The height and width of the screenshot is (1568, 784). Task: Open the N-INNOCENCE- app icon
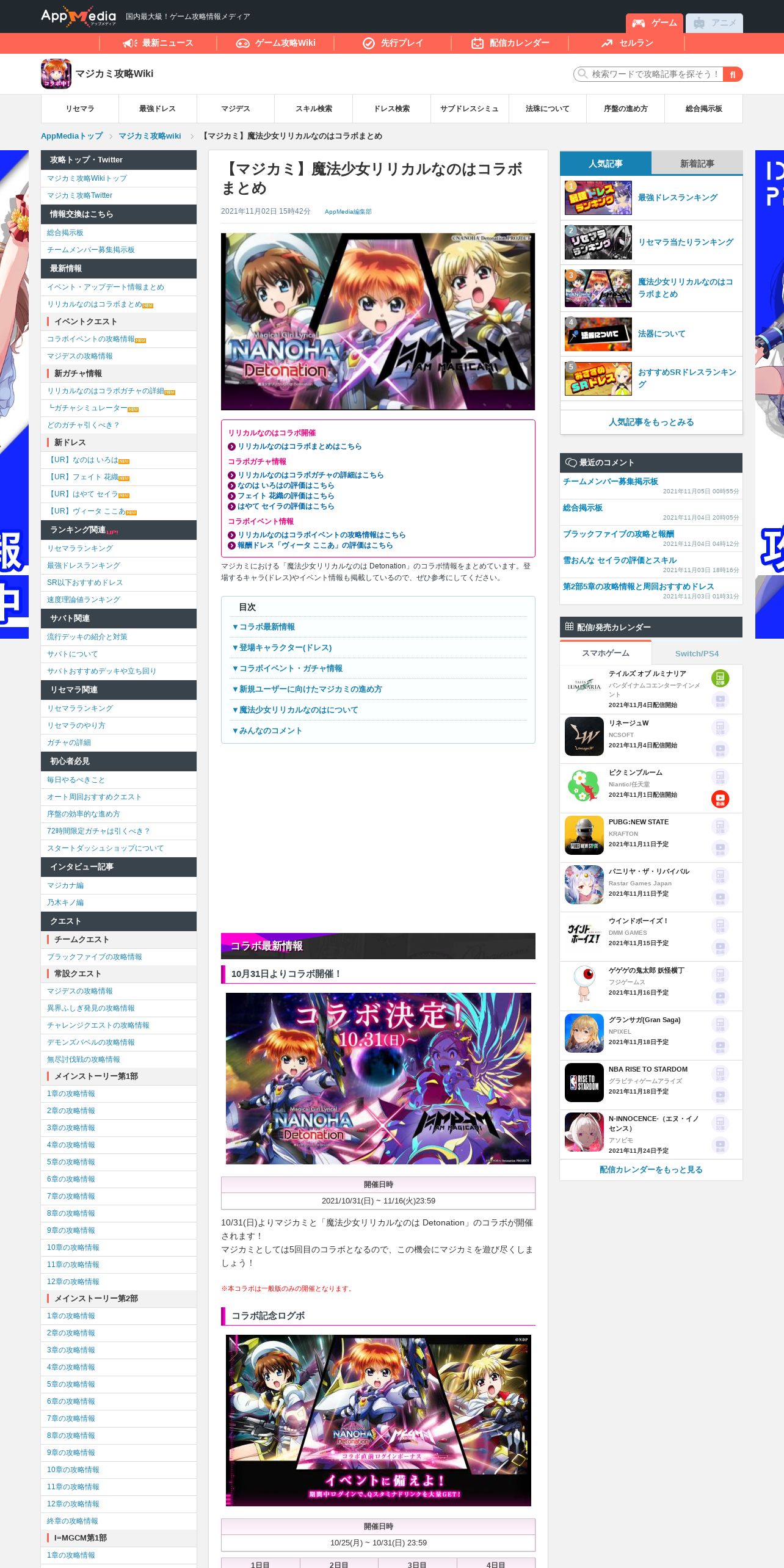coord(584,1132)
